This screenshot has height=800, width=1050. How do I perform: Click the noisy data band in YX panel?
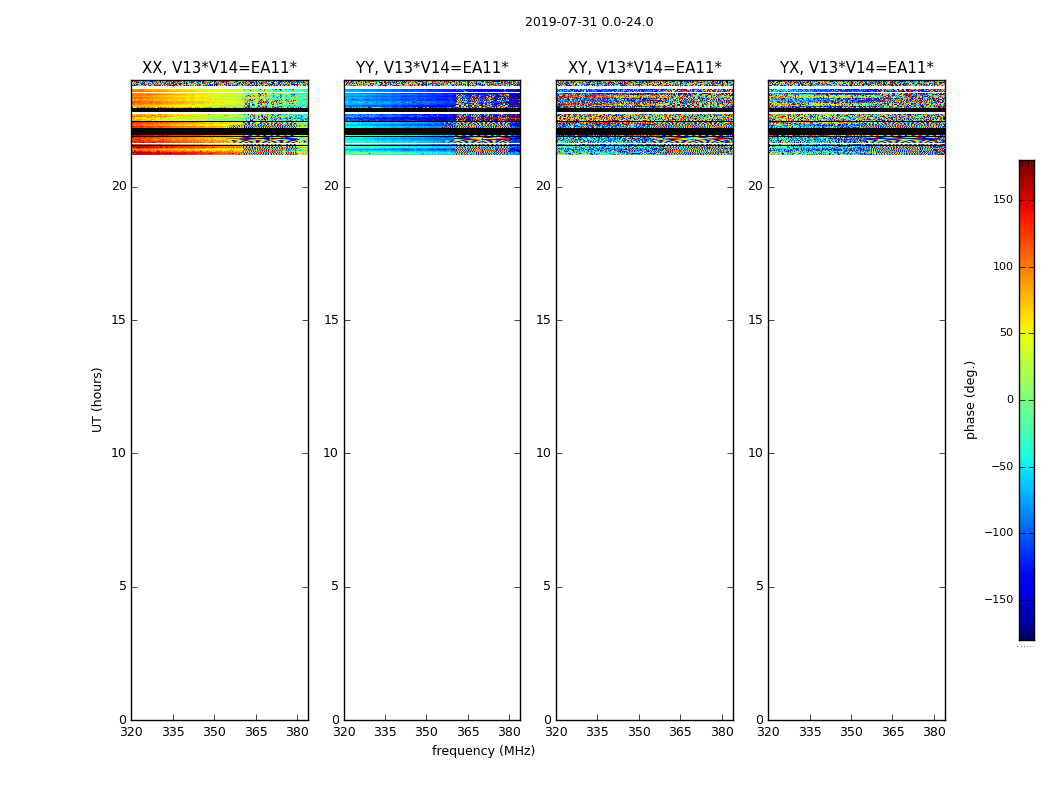click(x=856, y=118)
